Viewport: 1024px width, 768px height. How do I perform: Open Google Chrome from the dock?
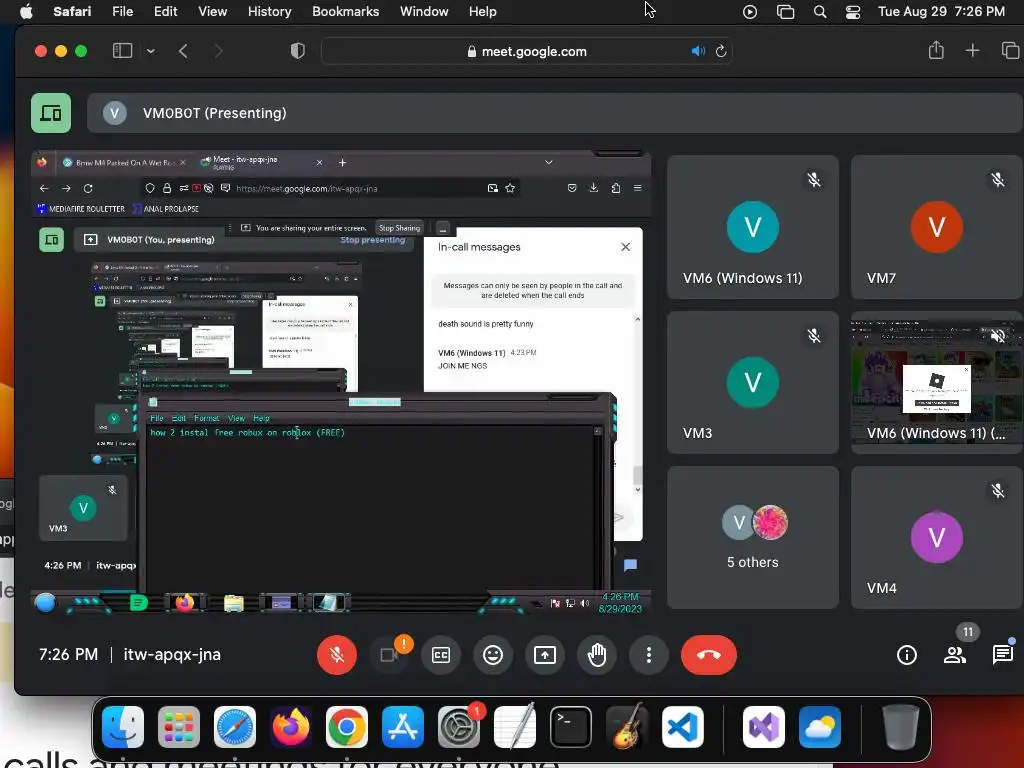tap(347, 727)
